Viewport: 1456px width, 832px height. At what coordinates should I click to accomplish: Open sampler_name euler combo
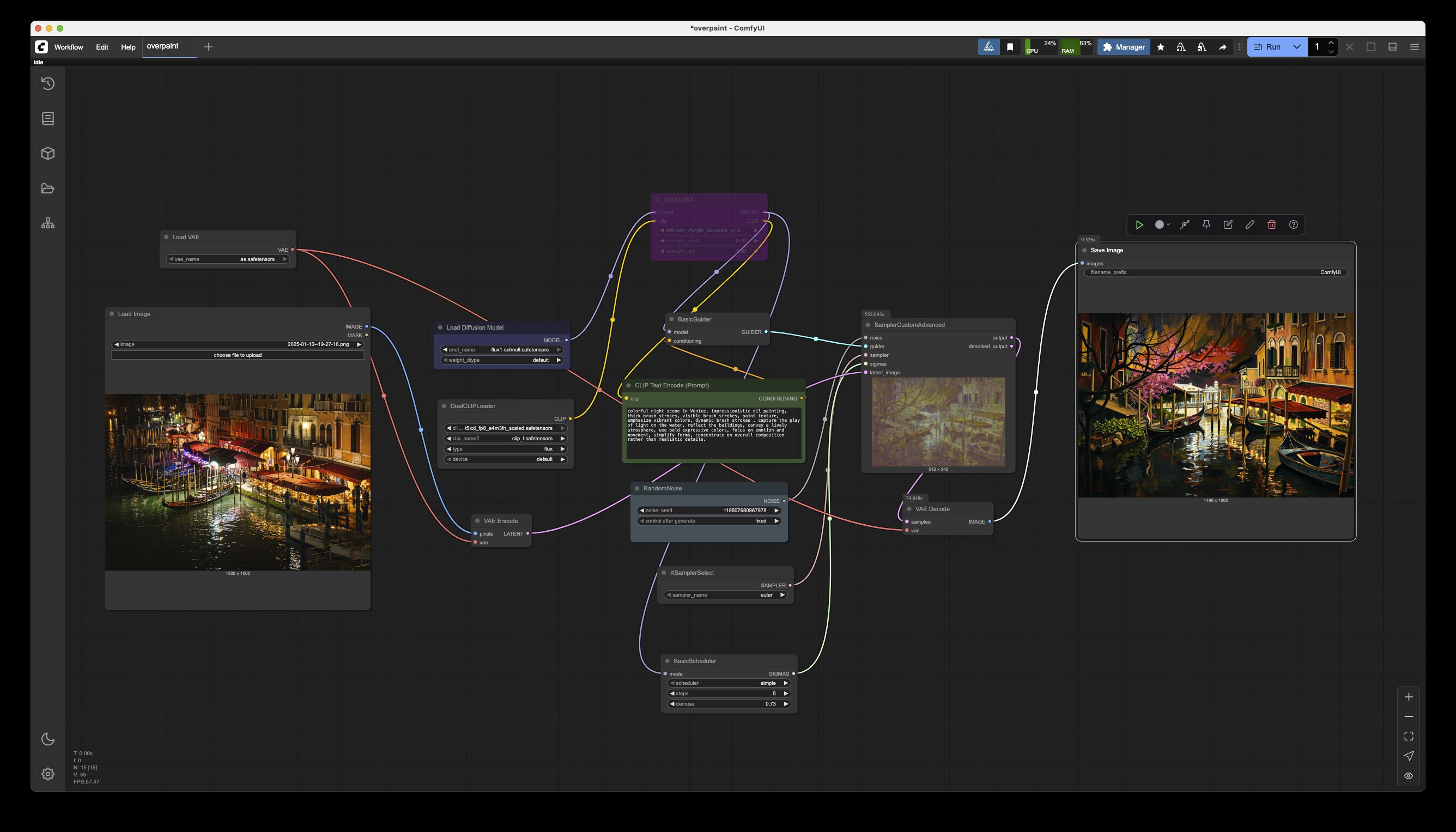[x=726, y=595]
